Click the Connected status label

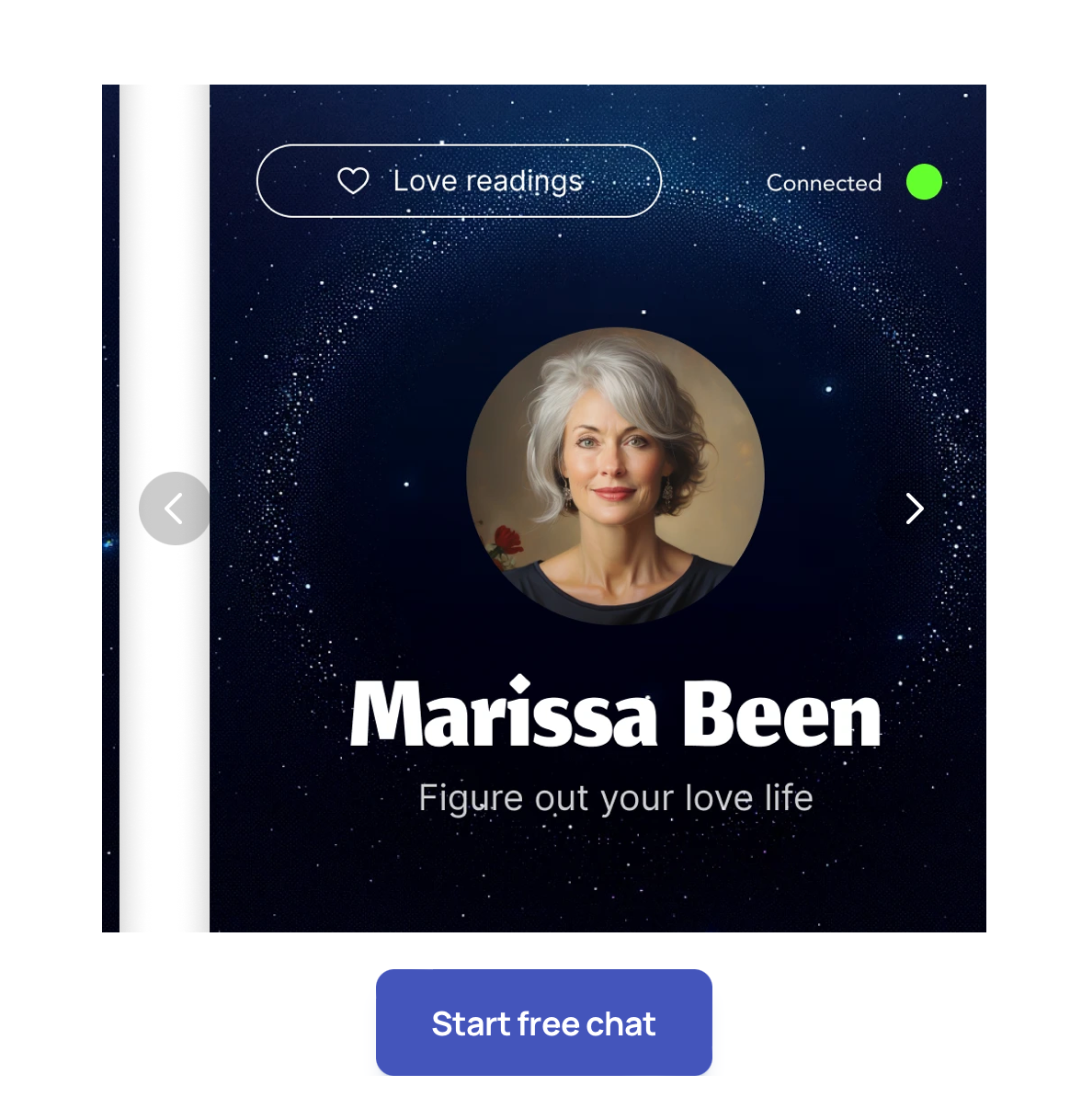[x=824, y=183]
